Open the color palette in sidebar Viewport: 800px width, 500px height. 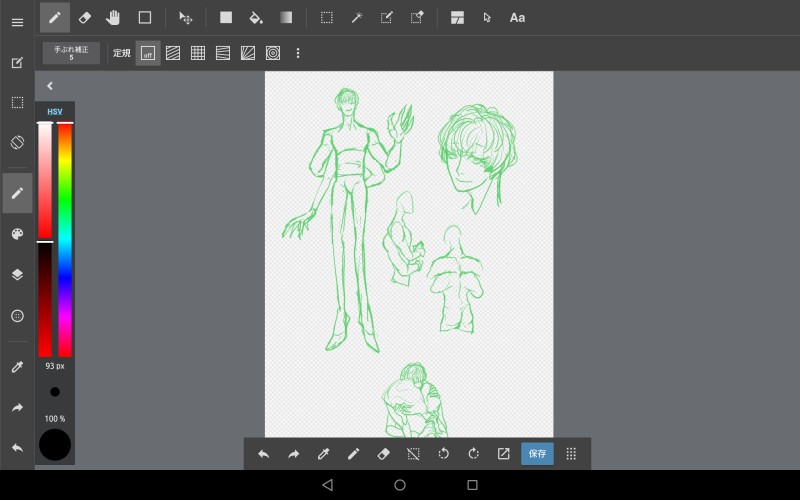(x=17, y=234)
